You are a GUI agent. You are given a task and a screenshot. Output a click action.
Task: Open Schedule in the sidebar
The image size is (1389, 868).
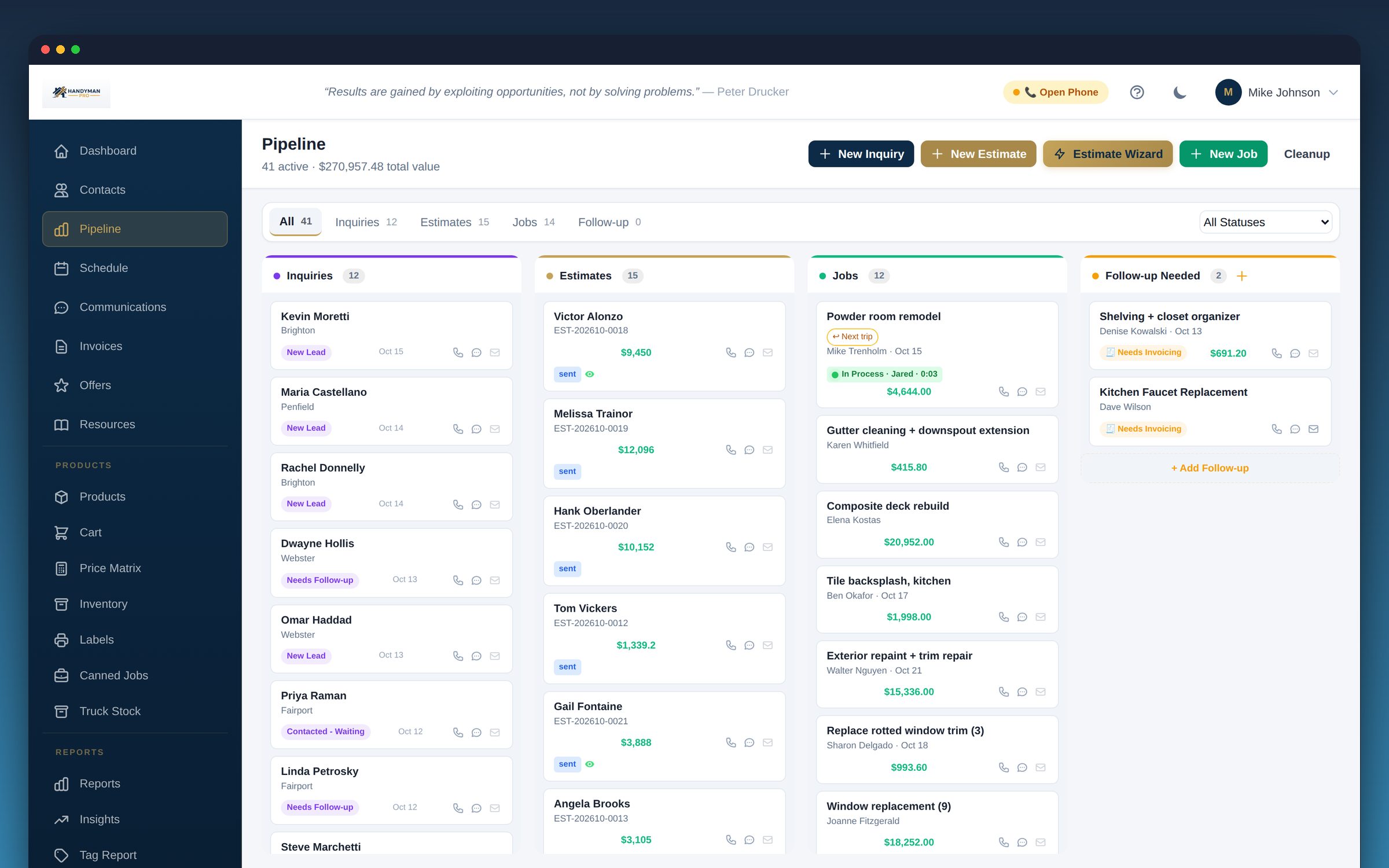(135, 268)
